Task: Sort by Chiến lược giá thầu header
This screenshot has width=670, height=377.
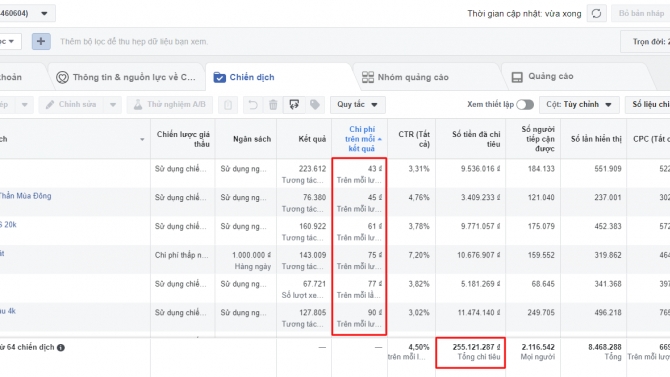Action: 183,139
